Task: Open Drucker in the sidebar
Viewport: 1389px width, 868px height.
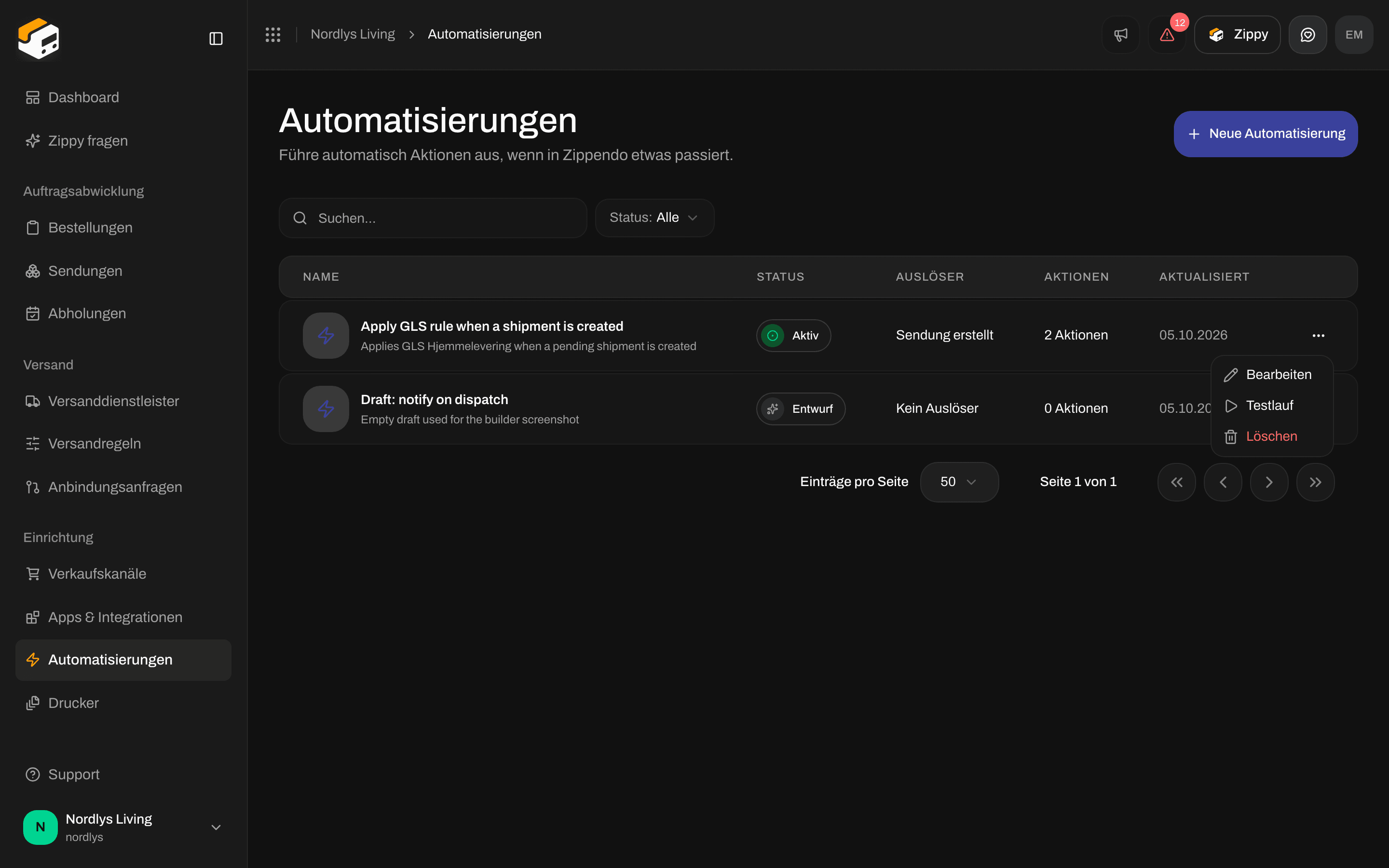Action: point(123,703)
